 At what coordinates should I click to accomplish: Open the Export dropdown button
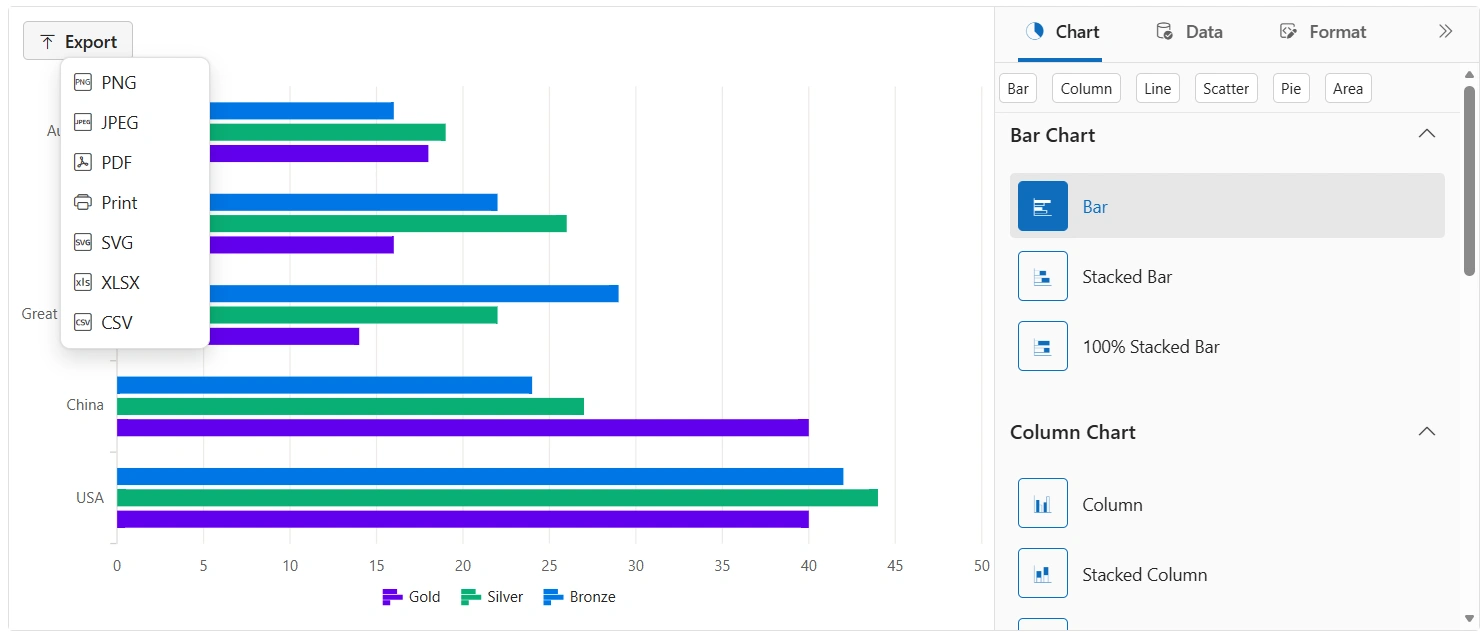coord(78,42)
